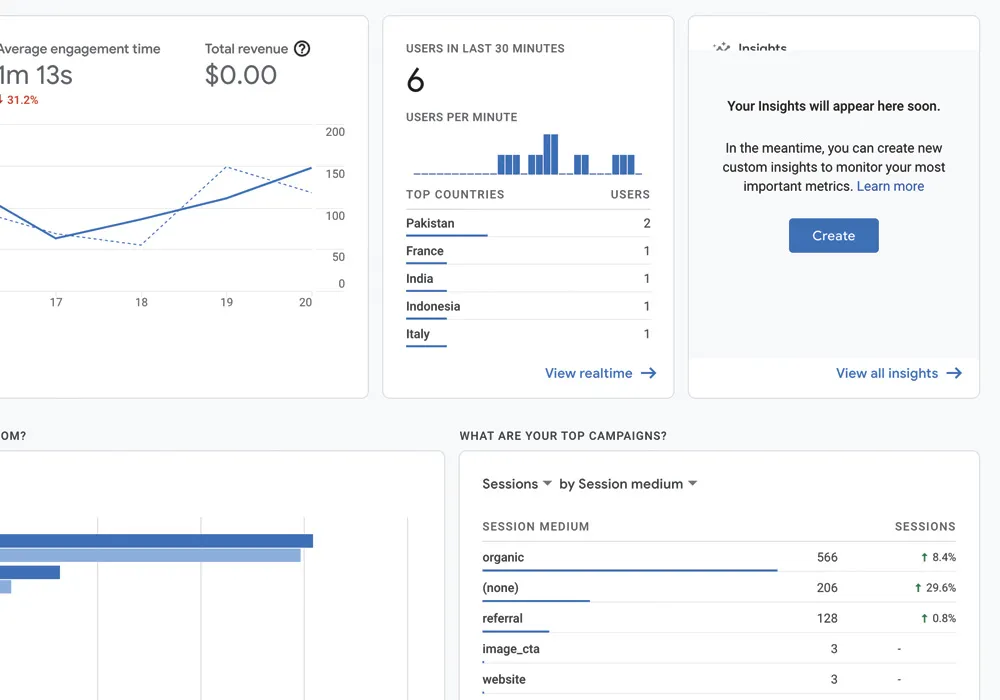Screen dimensions: 1000x700
Task: Click the Insights sparkle icon
Action: pos(721,48)
